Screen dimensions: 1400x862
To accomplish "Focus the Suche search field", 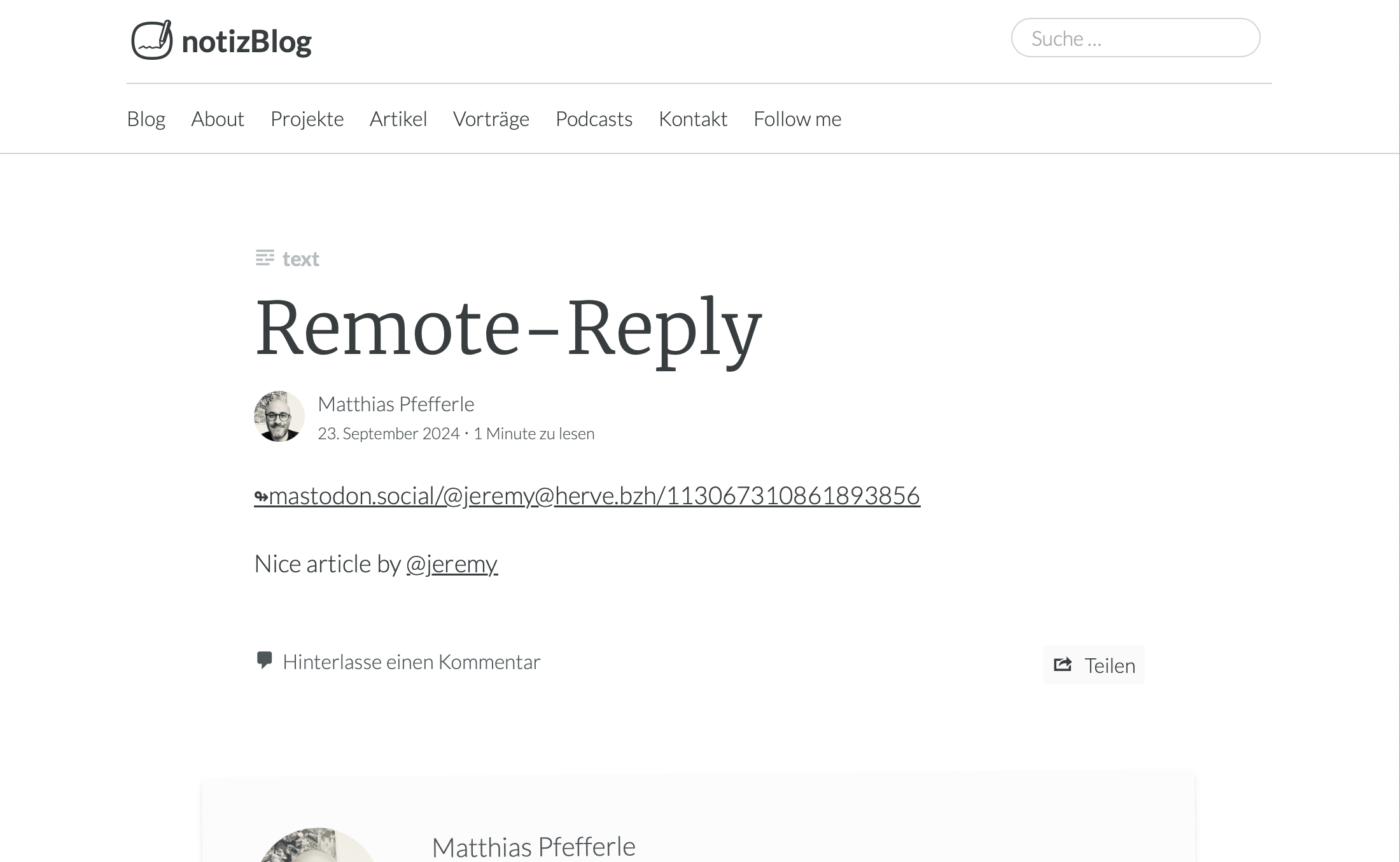I will pos(1136,38).
